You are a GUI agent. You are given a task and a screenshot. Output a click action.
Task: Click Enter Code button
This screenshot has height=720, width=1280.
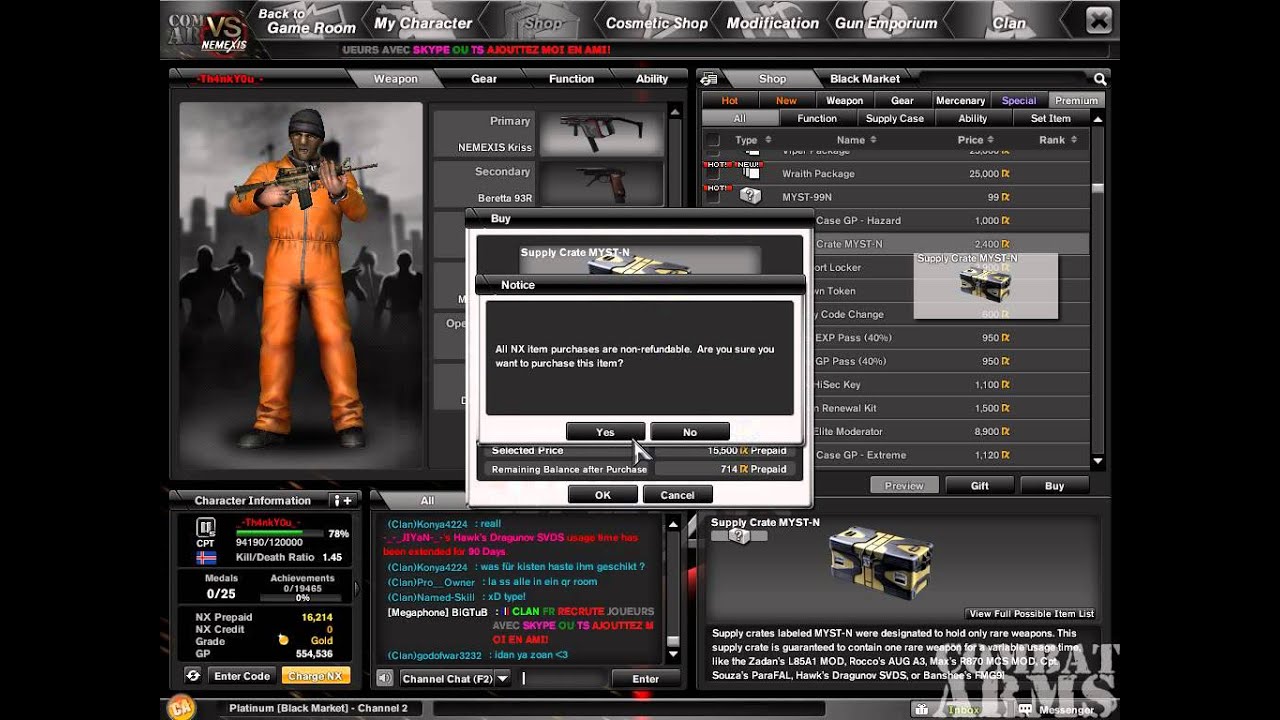pos(242,676)
